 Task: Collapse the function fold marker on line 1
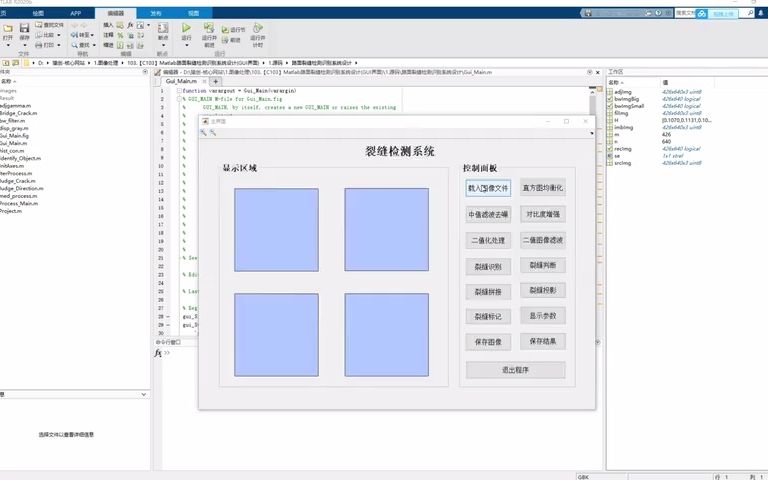179,91
